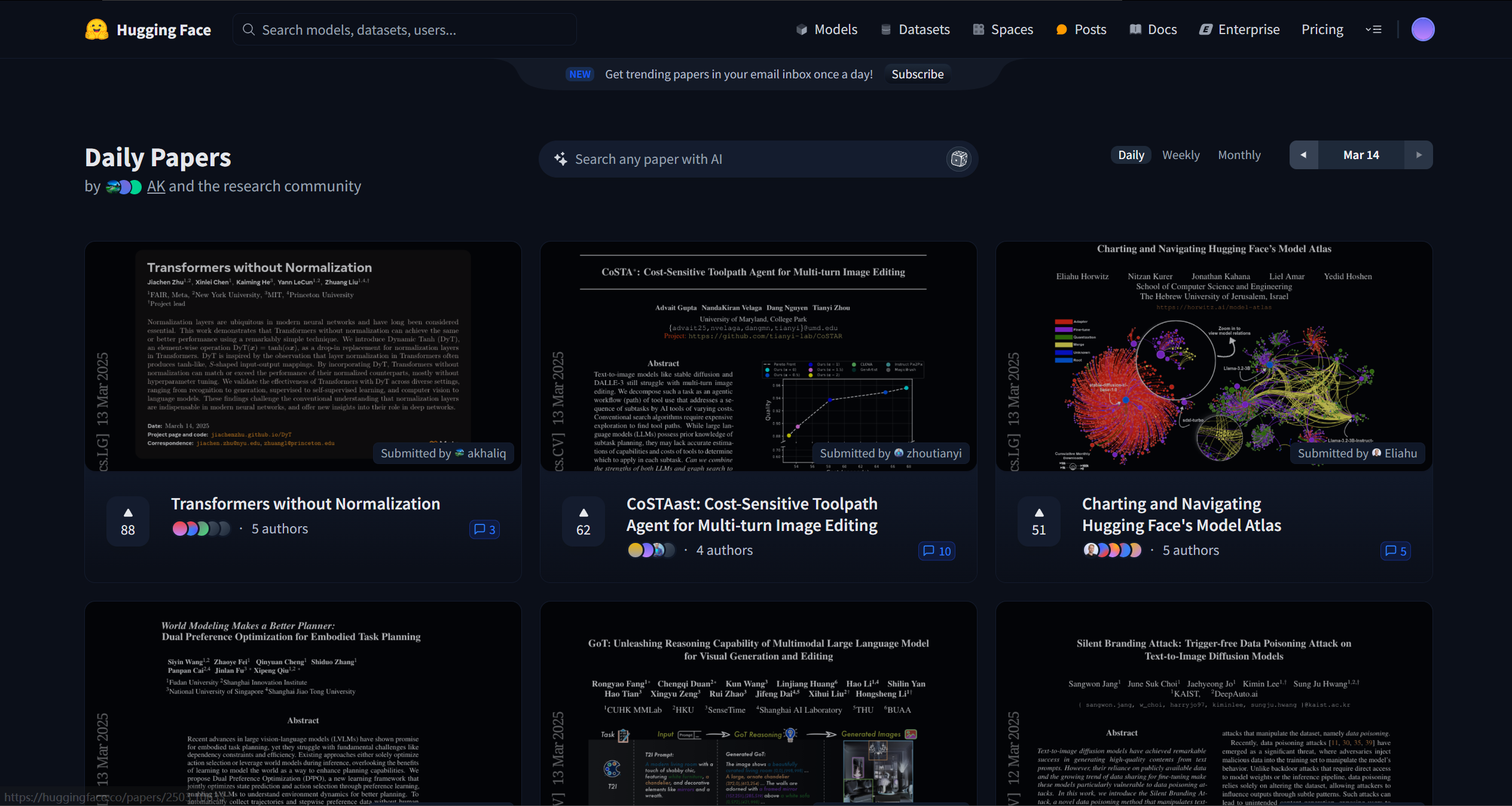Go to next day arrow

tap(1418, 155)
